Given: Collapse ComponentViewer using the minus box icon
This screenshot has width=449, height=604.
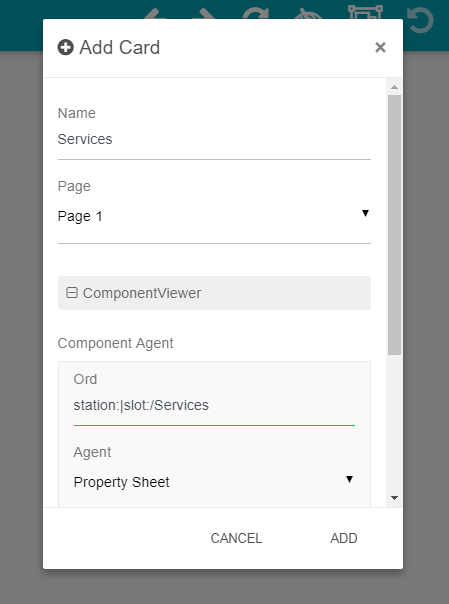Looking at the screenshot, I should click(x=72, y=293).
